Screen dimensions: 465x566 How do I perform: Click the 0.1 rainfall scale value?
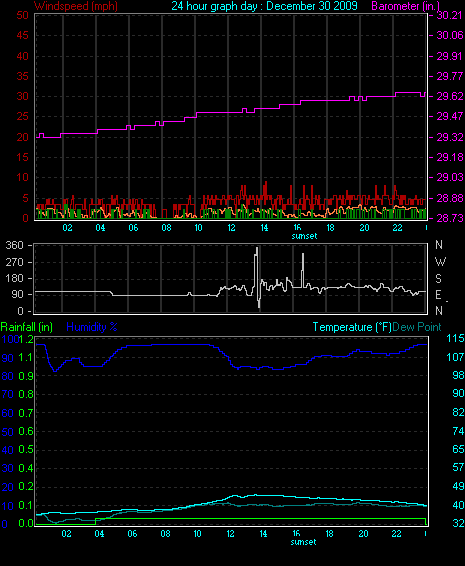tap(26, 505)
